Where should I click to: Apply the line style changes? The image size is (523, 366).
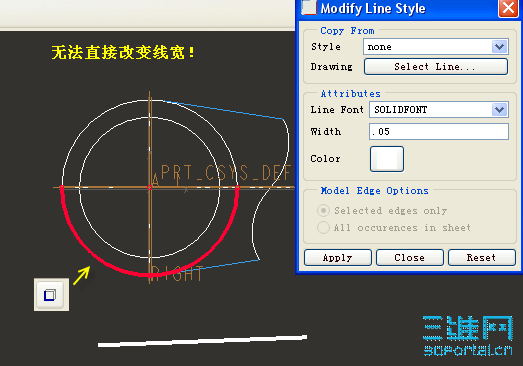click(x=338, y=258)
